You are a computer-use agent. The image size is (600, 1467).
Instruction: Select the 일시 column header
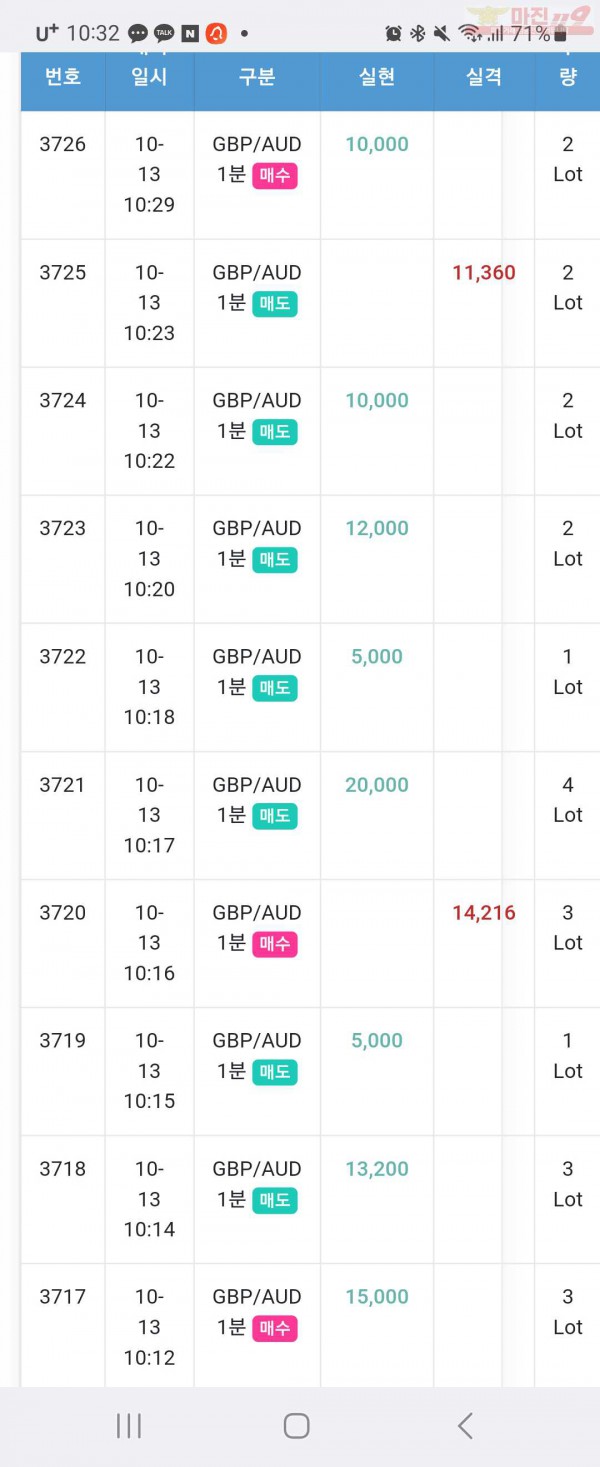click(149, 77)
